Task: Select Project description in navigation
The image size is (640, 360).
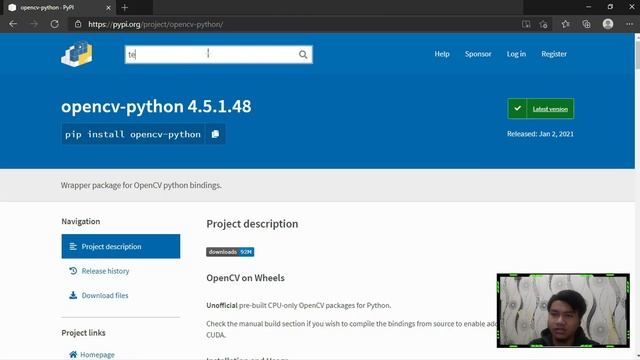Action: (120, 246)
